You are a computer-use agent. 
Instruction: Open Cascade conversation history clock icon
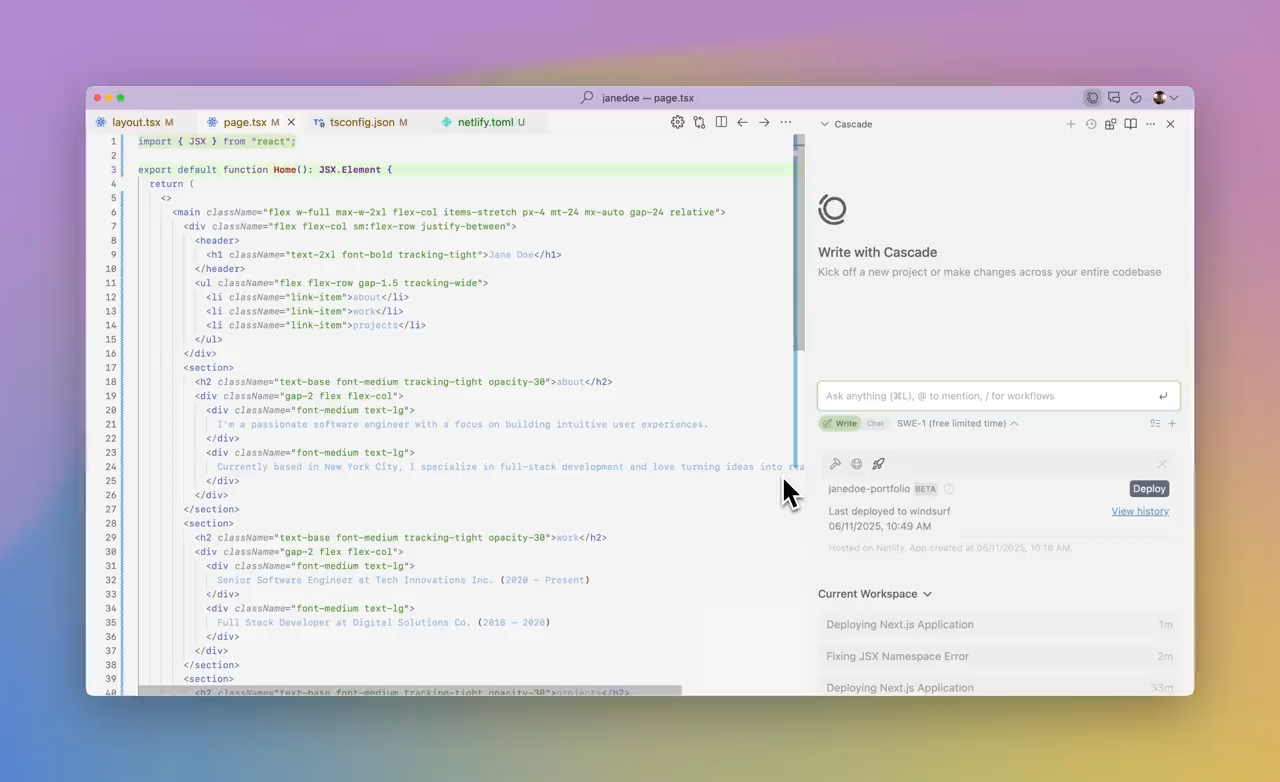tap(1091, 124)
